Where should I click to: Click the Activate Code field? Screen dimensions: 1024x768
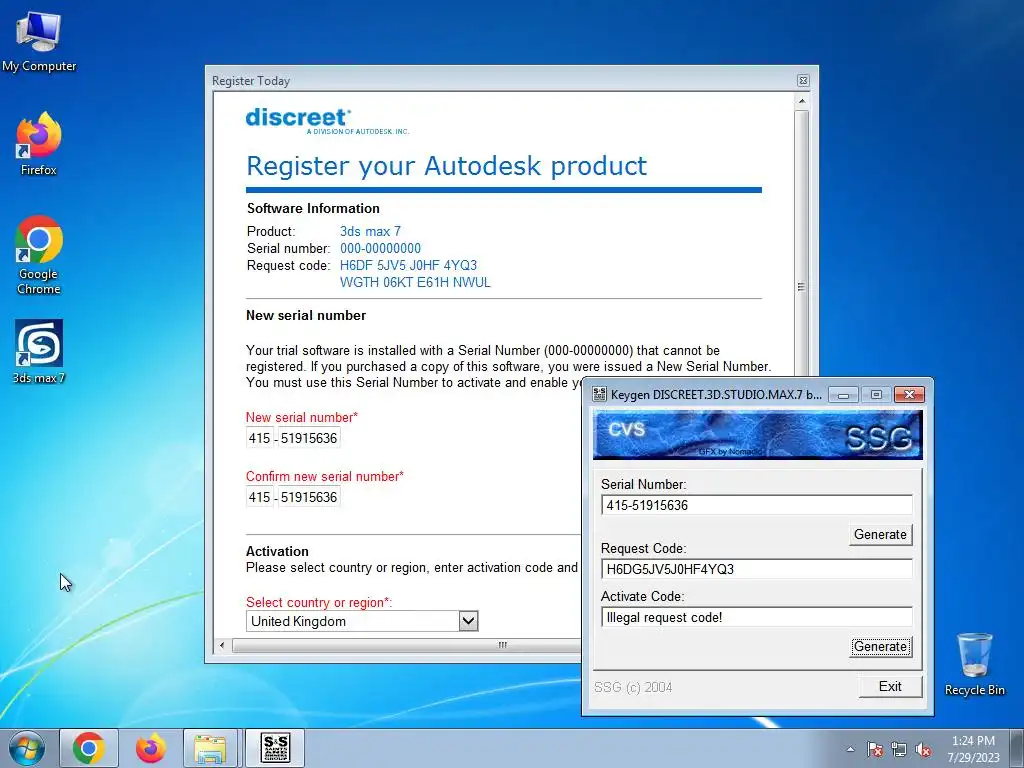pos(756,617)
